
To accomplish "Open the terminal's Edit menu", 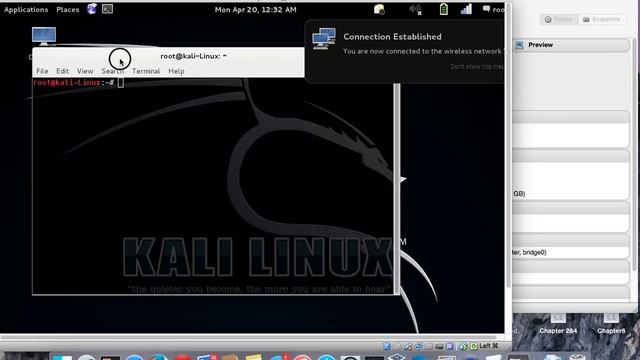I will (62, 71).
